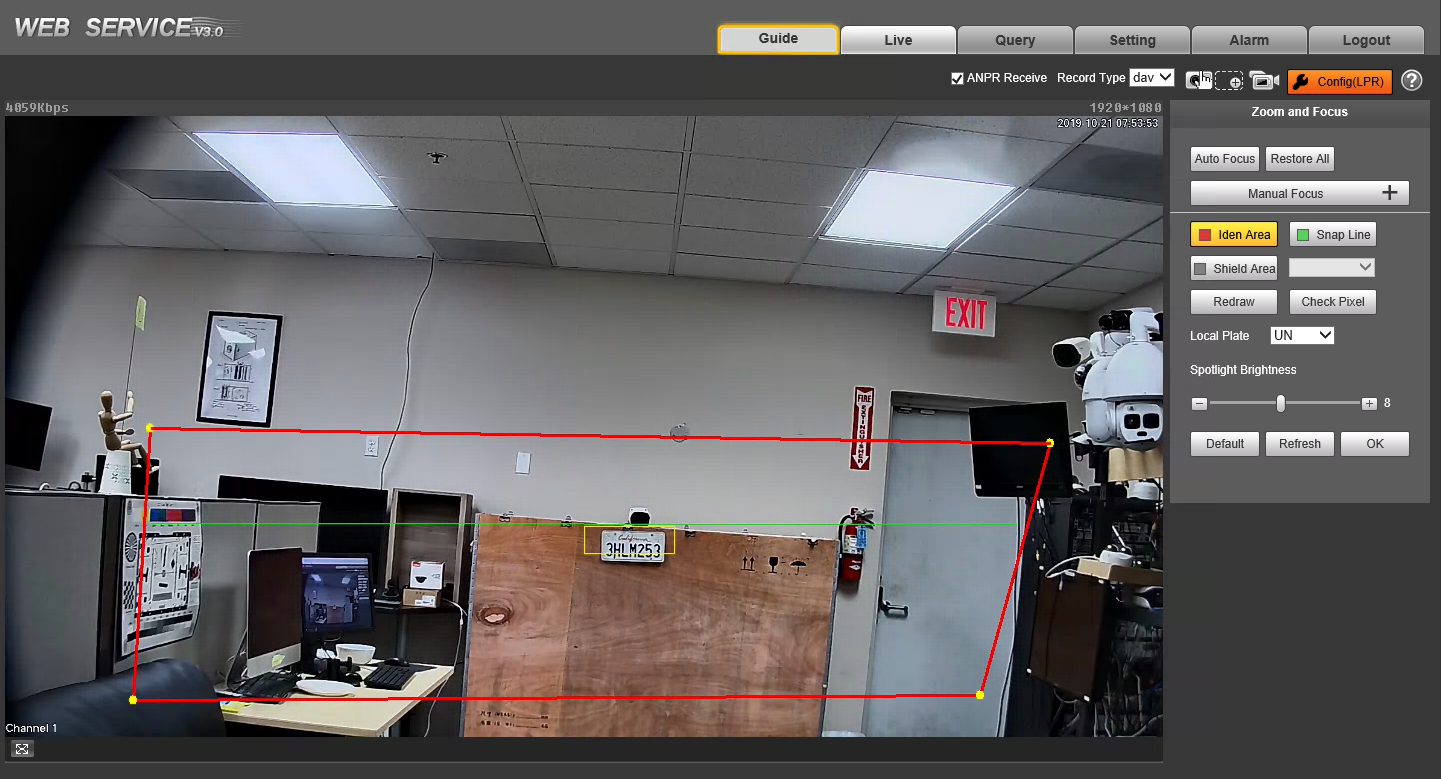1441x779 pixels.
Task: Click the Local Plate label
Action: 1220,336
